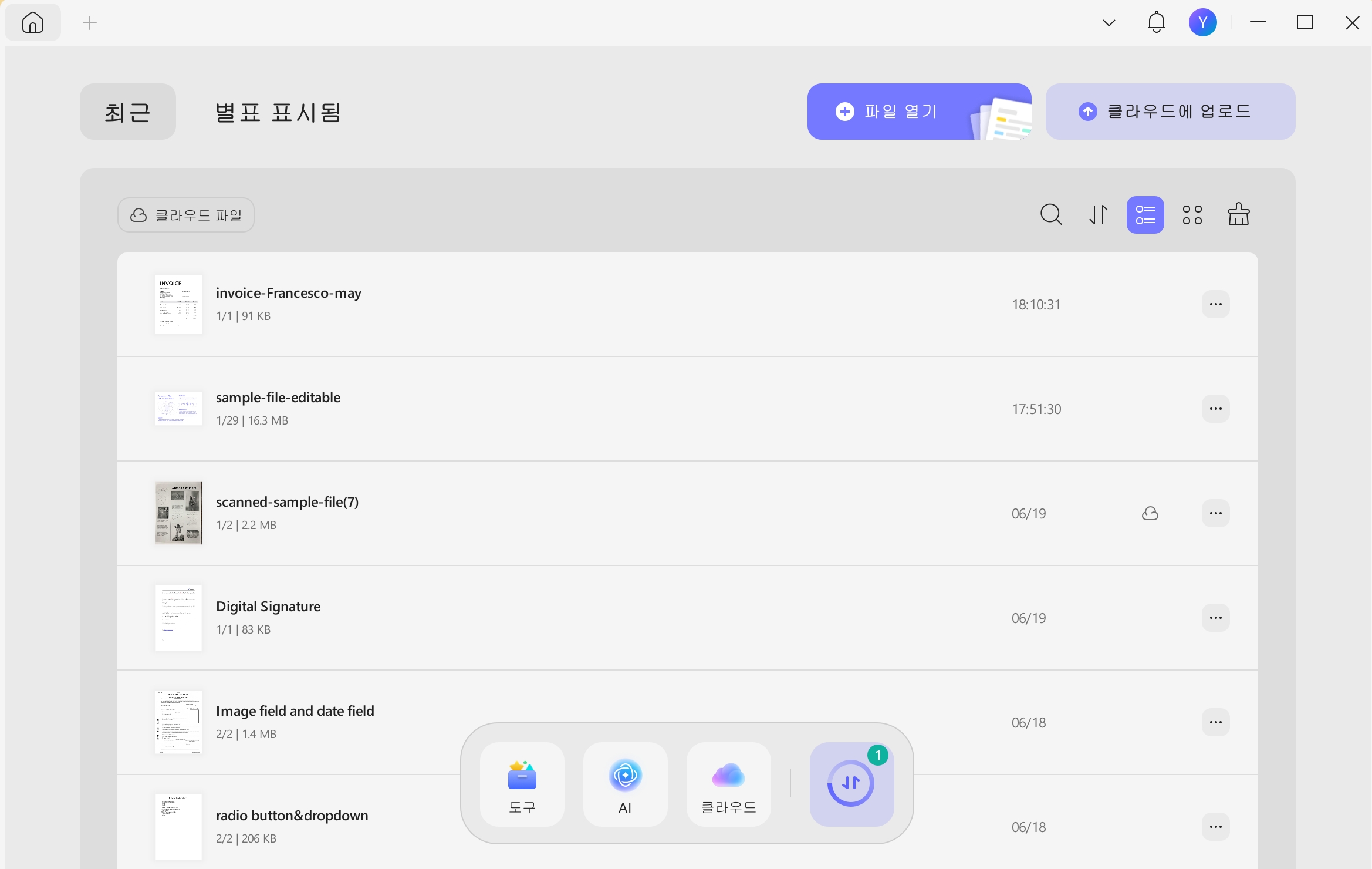Open the sort order icon
The height and width of the screenshot is (869, 1372).
pos(1098,214)
